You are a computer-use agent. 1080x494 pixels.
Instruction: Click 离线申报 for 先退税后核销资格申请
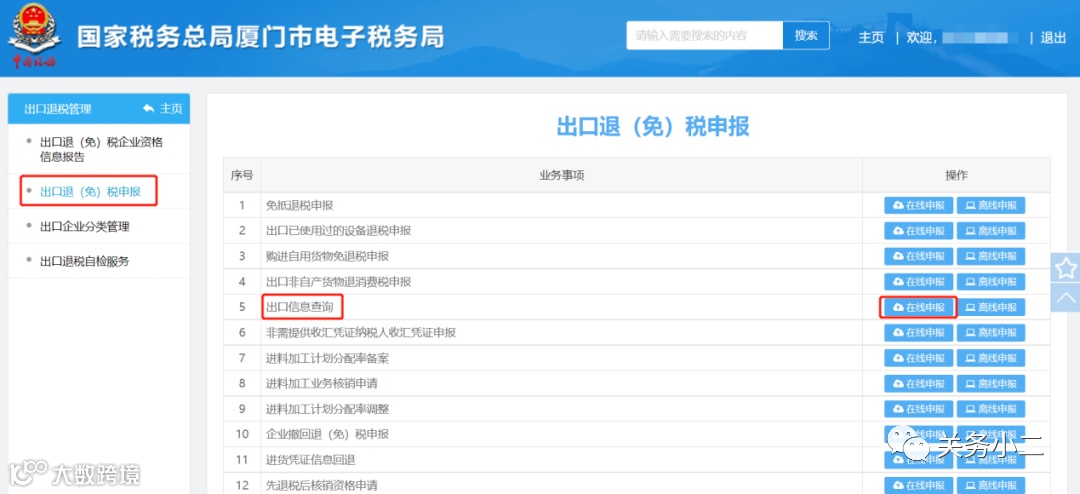[x=990, y=485]
